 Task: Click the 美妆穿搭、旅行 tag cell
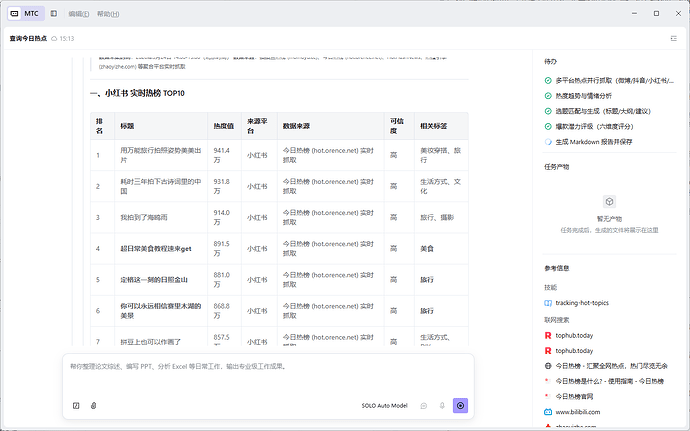click(x=440, y=155)
